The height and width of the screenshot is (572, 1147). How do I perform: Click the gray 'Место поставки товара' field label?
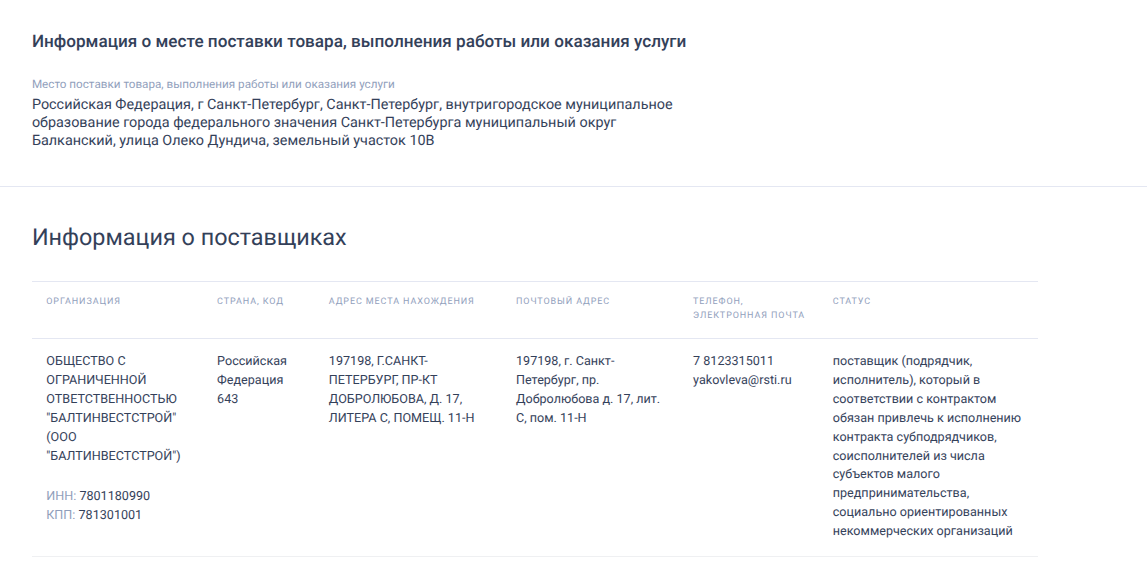coord(213,84)
